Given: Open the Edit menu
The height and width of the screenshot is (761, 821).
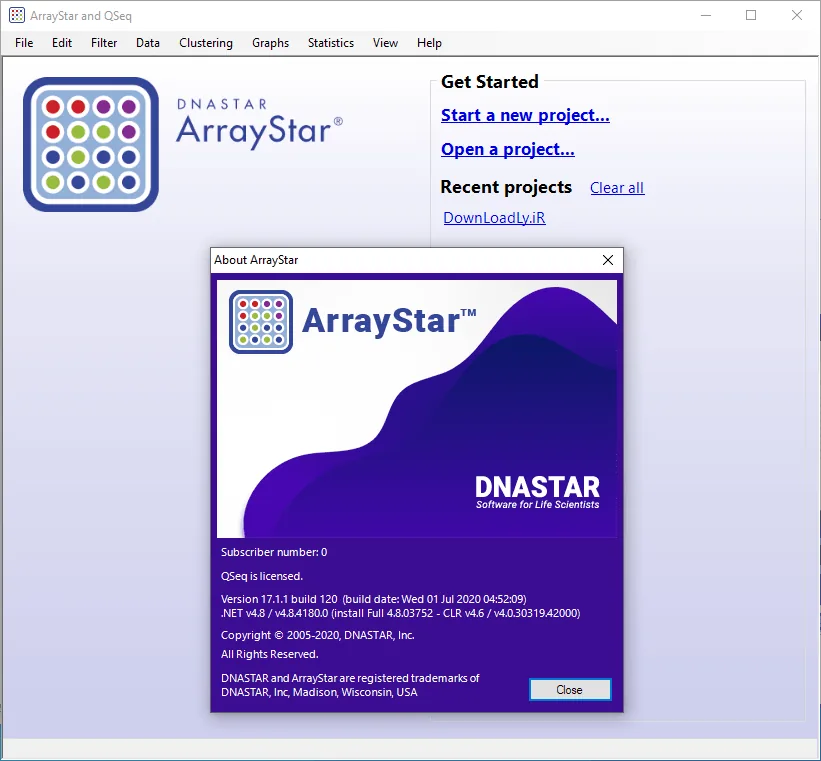Looking at the screenshot, I should (x=62, y=43).
